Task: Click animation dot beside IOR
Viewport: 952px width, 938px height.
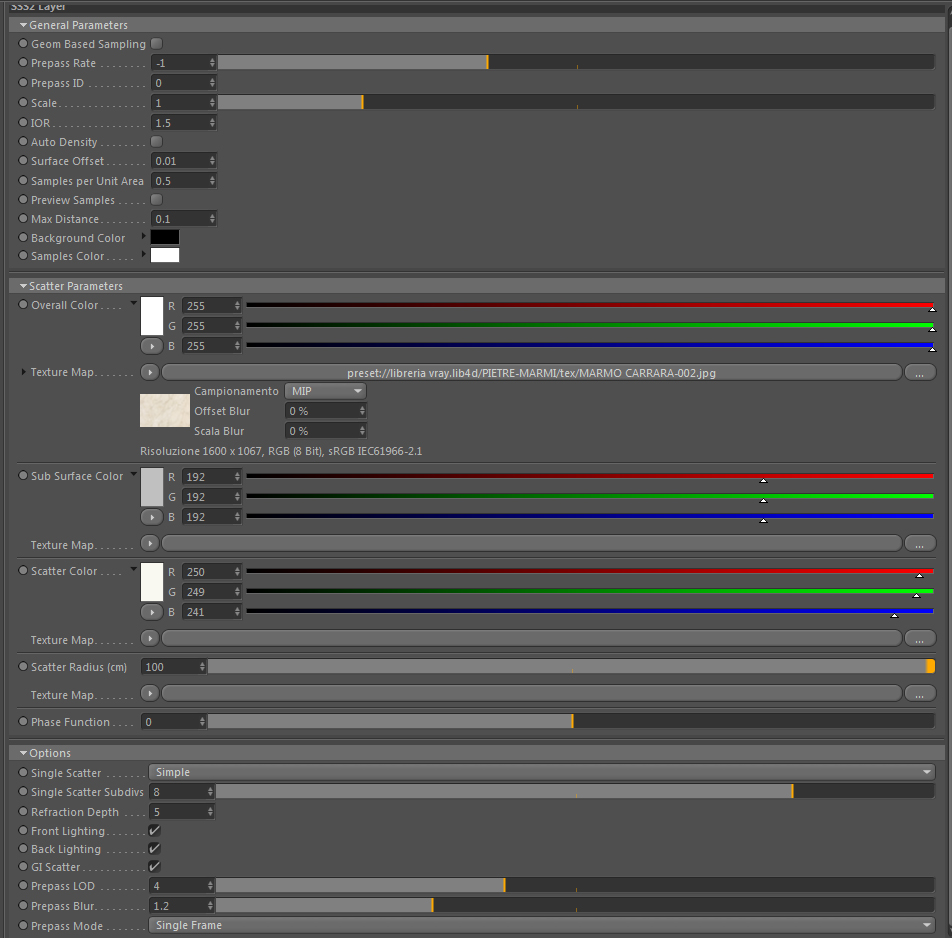Action: [23, 123]
